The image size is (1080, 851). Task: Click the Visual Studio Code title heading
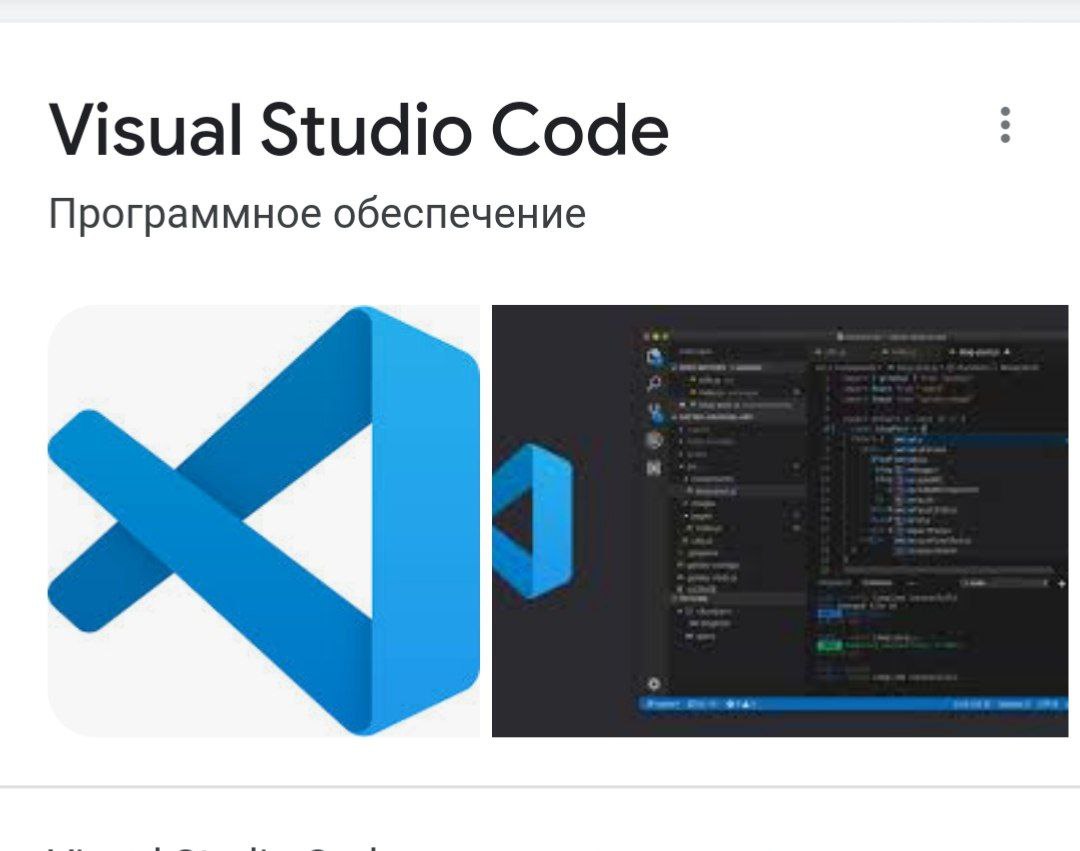pos(359,130)
